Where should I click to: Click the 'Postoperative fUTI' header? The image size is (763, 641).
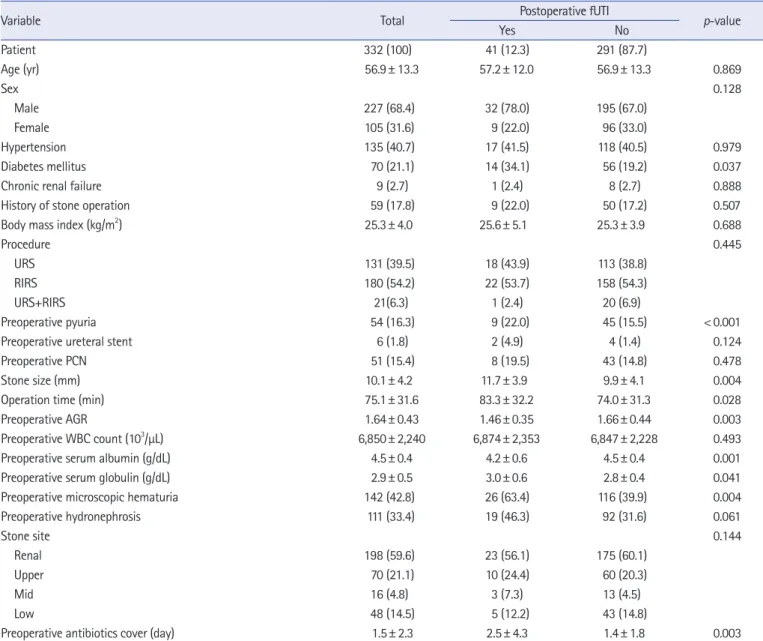click(x=564, y=11)
